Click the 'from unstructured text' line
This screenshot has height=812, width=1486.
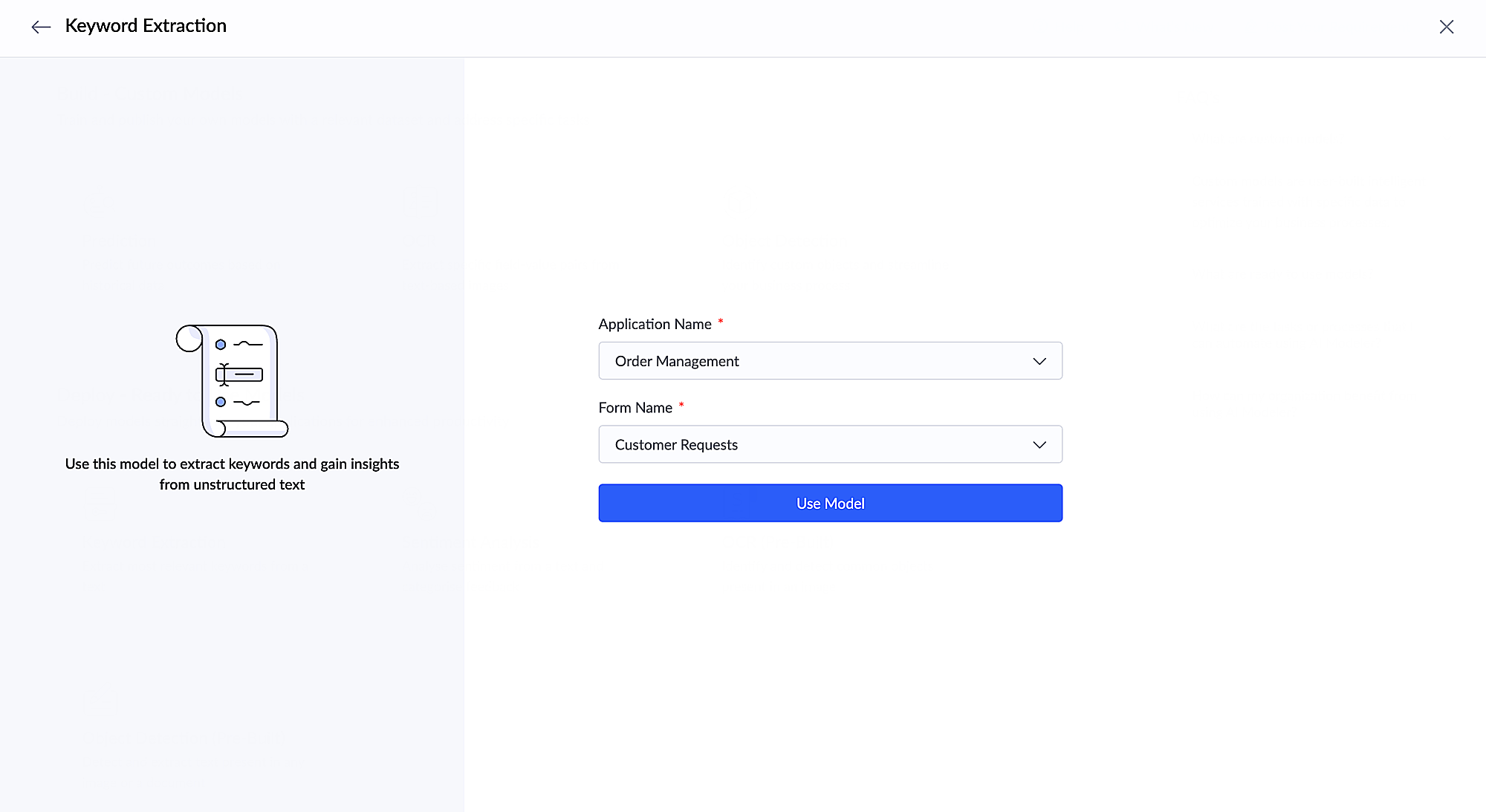pyautogui.click(x=232, y=484)
